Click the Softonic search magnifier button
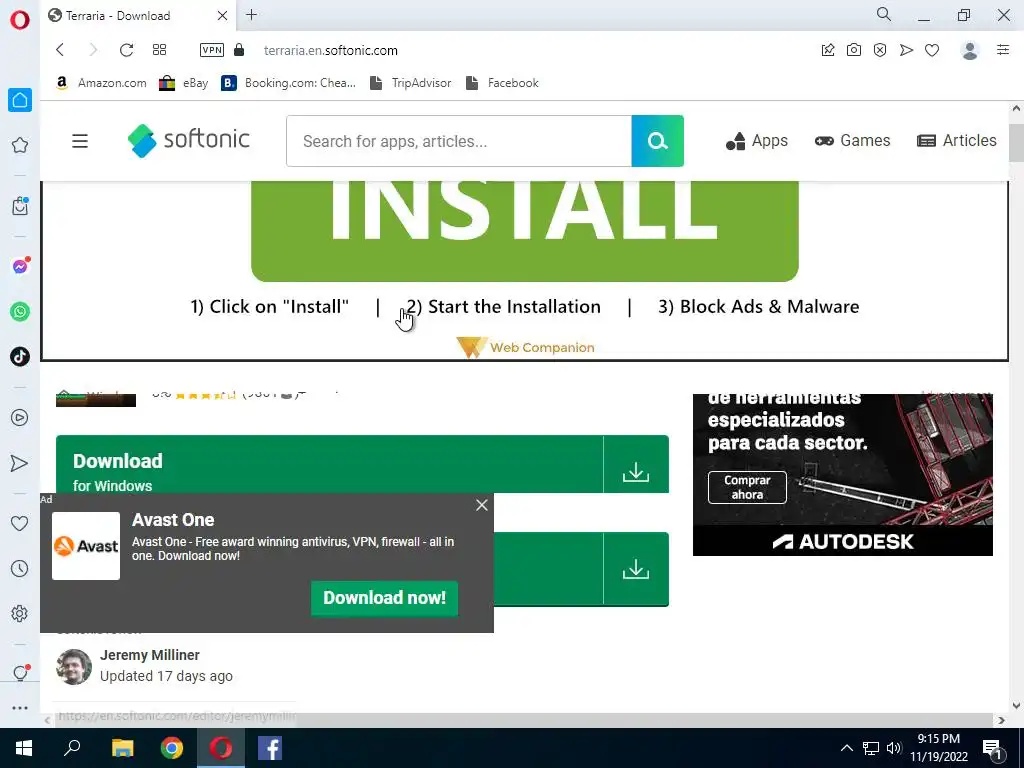This screenshot has width=1024, height=768. pyautogui.click(x=658, y=141)
